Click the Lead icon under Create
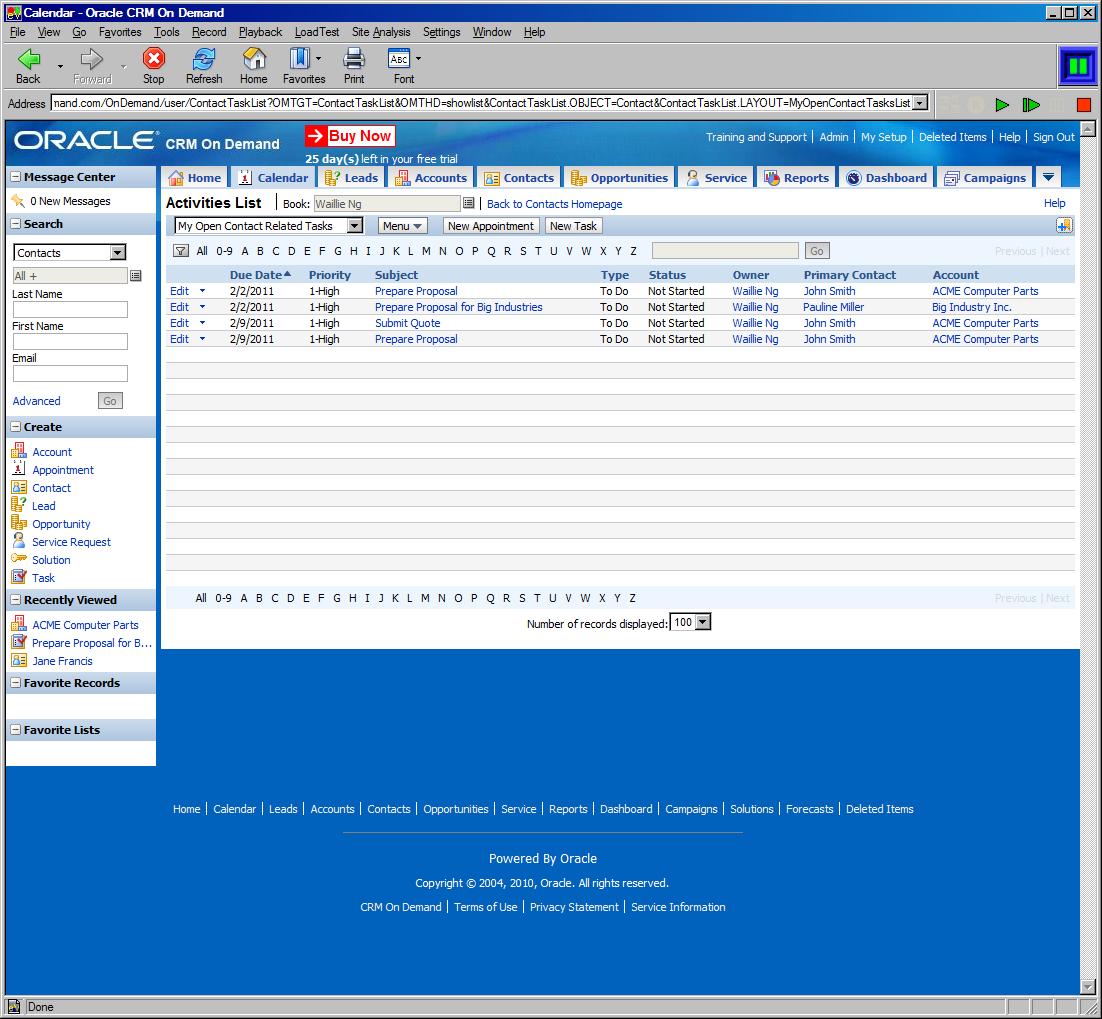Screen dimensions: 1102x1019 19,505
